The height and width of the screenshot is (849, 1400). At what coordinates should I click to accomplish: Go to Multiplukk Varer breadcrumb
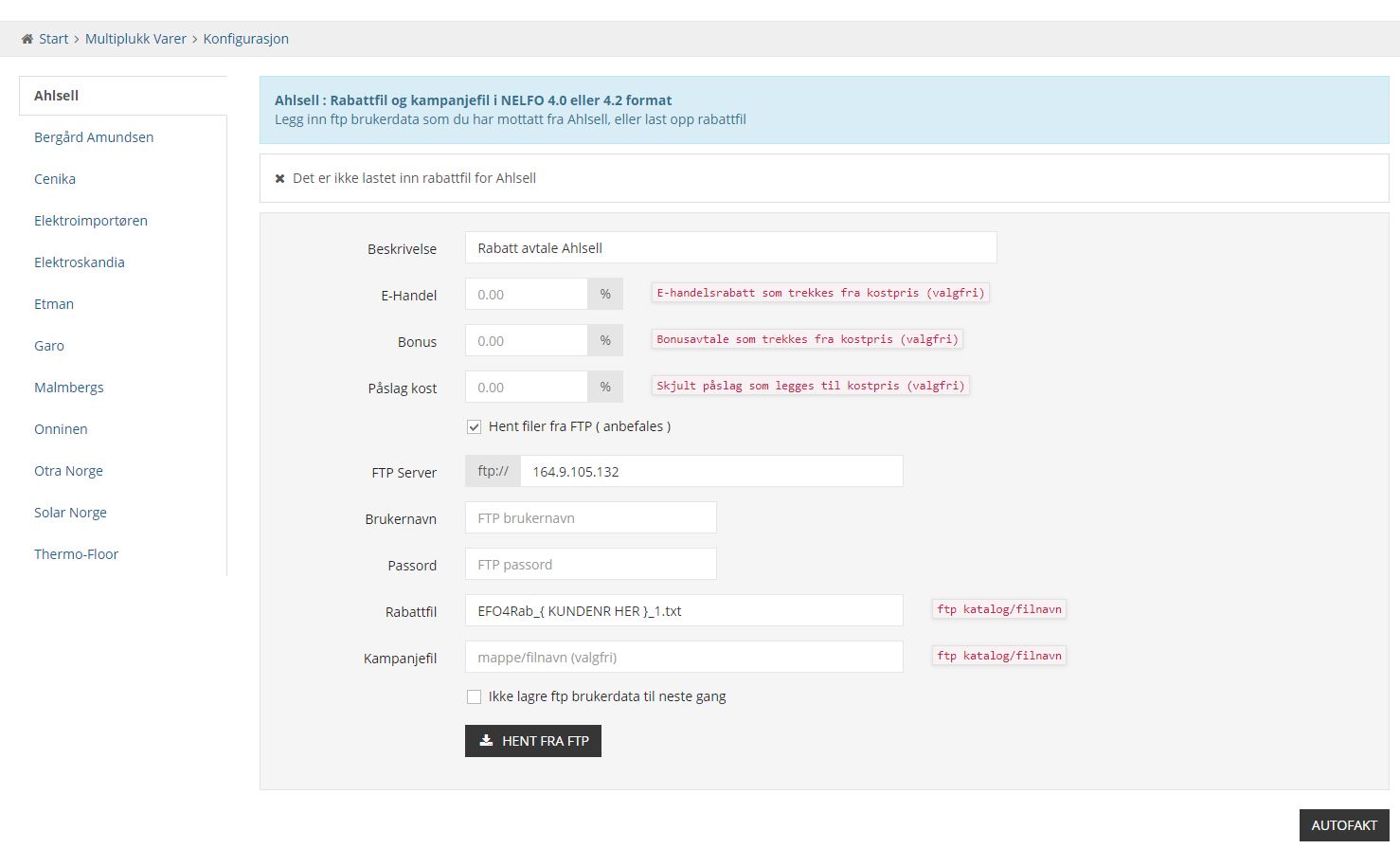point(135,39)
